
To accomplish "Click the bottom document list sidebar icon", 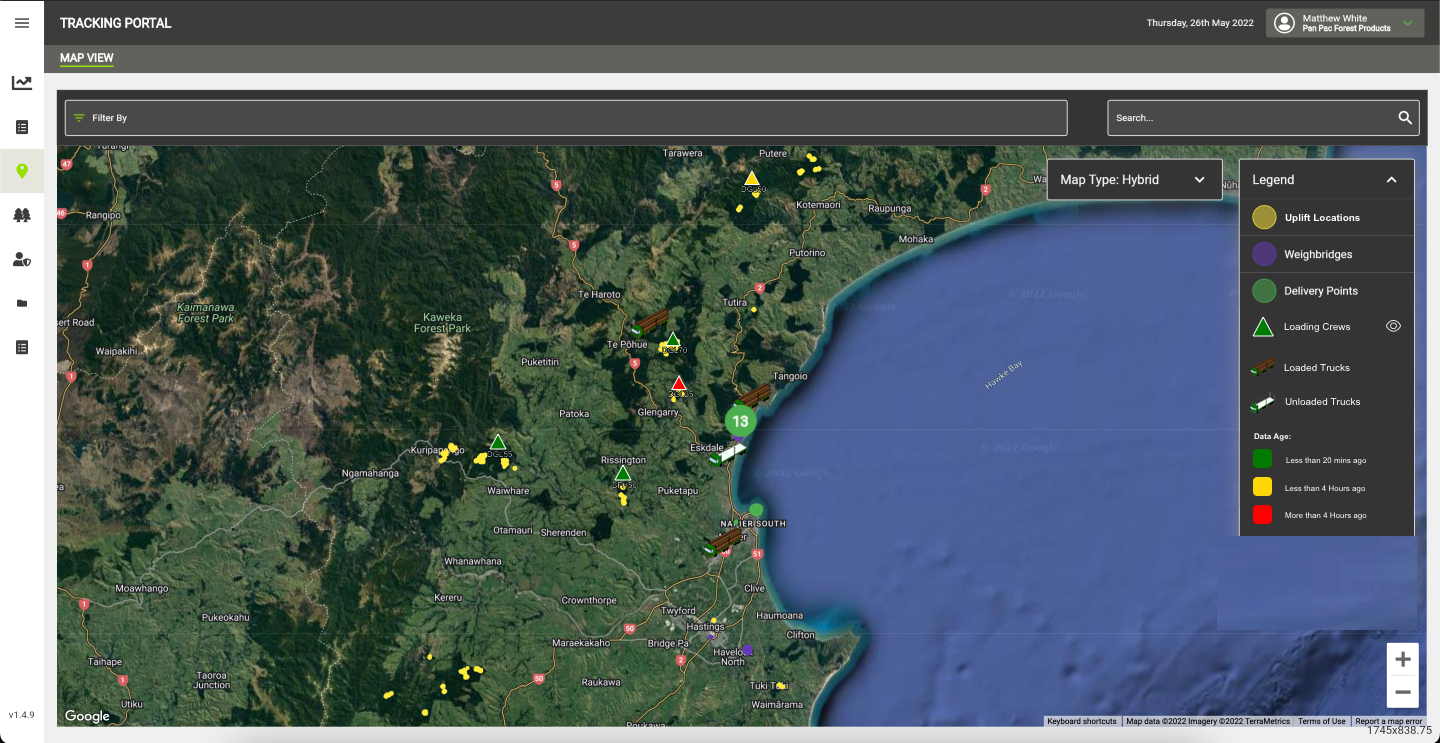I will [21, 347].
